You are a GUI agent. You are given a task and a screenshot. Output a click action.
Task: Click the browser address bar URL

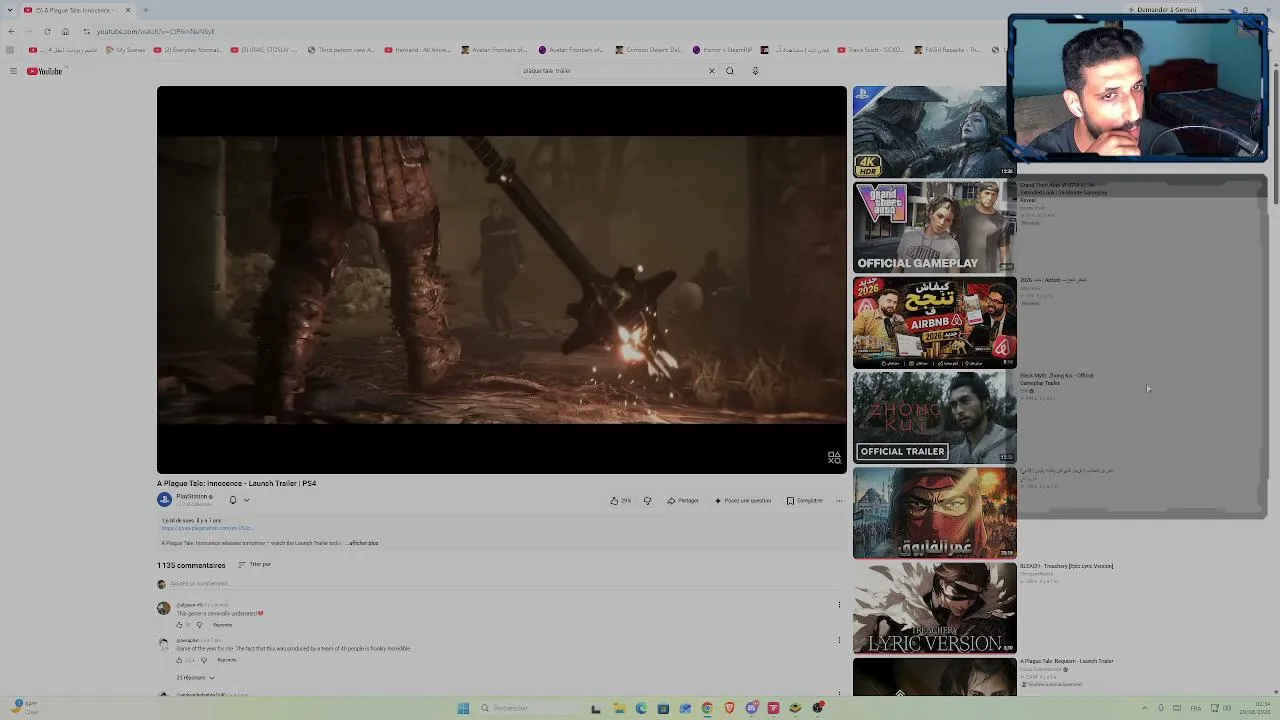point(155,31)
